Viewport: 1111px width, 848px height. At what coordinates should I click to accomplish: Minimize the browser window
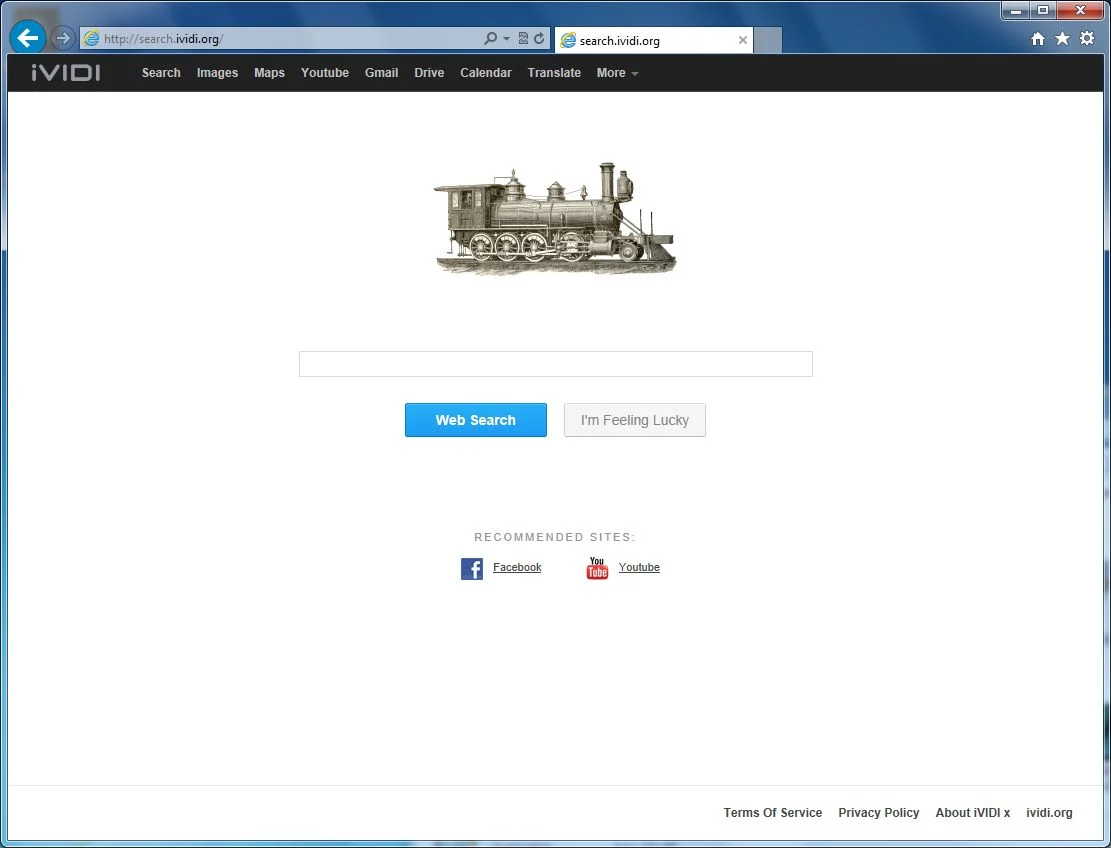[x=1016, y=11]
